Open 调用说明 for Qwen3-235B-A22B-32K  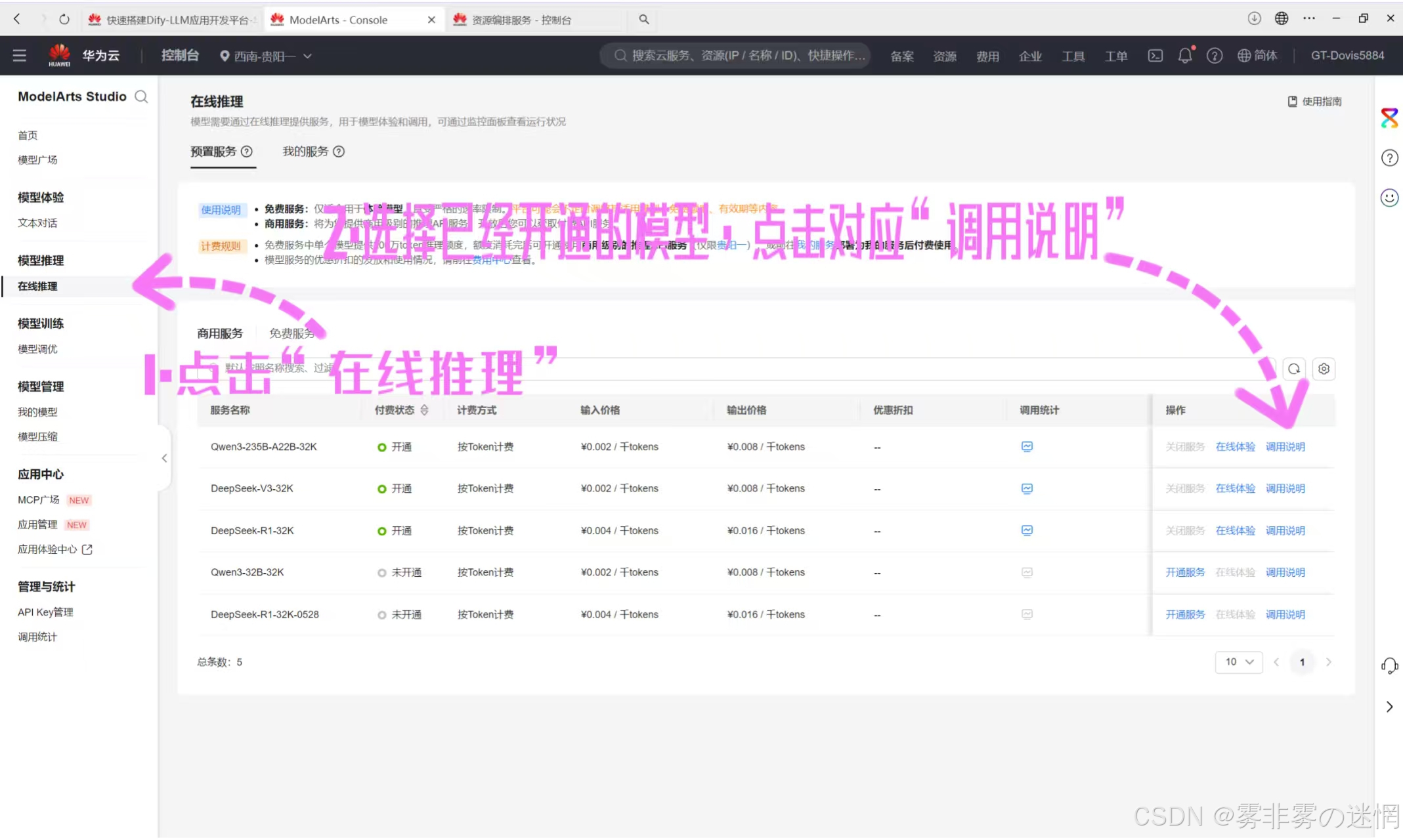point(1285,447)
